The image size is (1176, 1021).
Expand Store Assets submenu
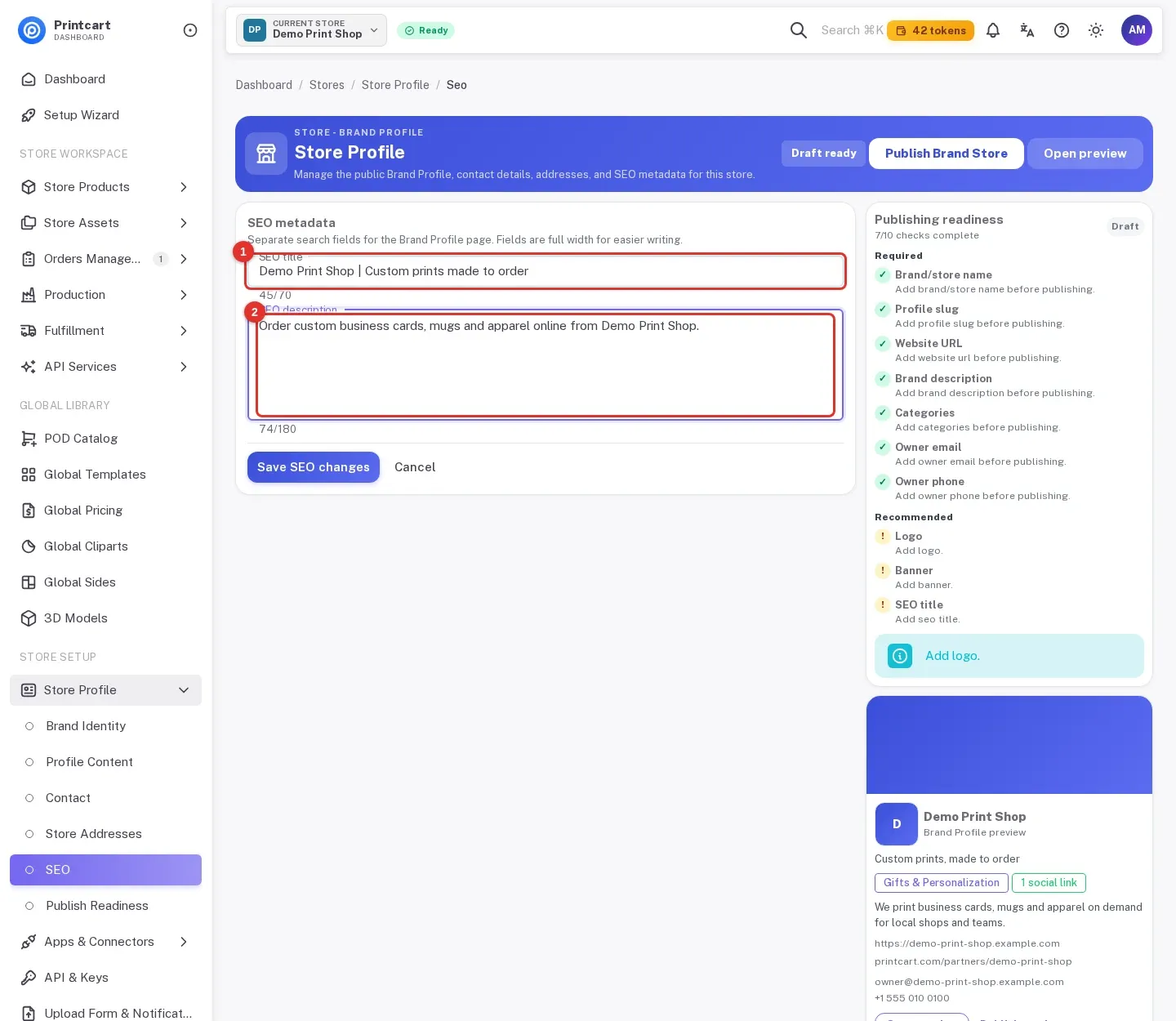[x=106, y=223]
